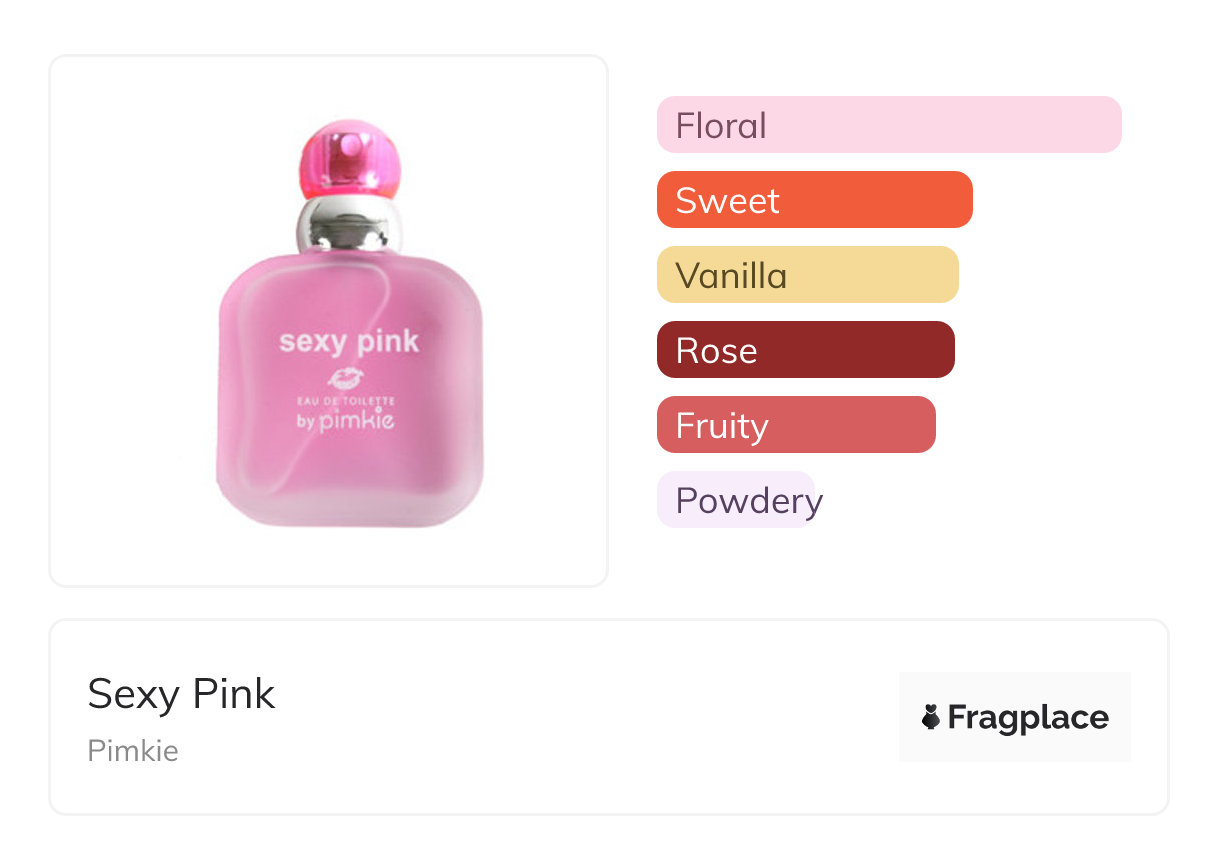Select the pale lavender Powdery accord bar
Screen dimensions: 1218x864
[737, 500]
